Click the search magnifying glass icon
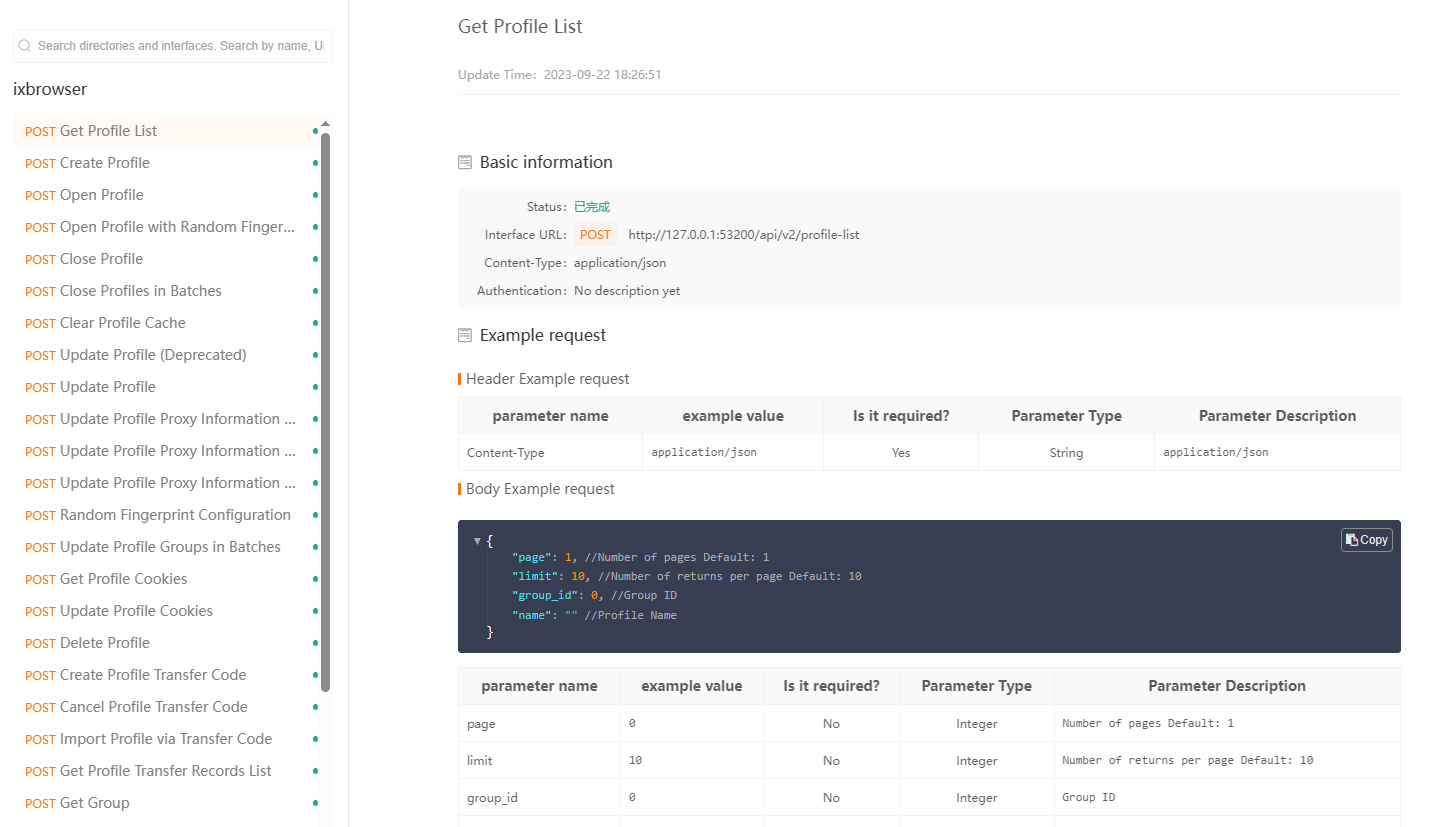Viewport: 1435px width, 827px height. coord(23,45)
